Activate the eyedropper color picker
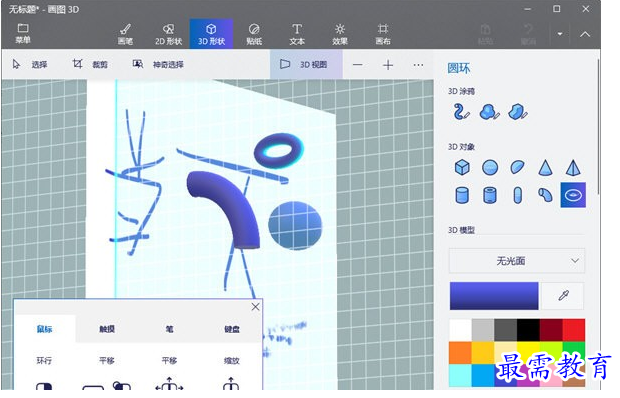620x398 pixels. click(563, 296)
